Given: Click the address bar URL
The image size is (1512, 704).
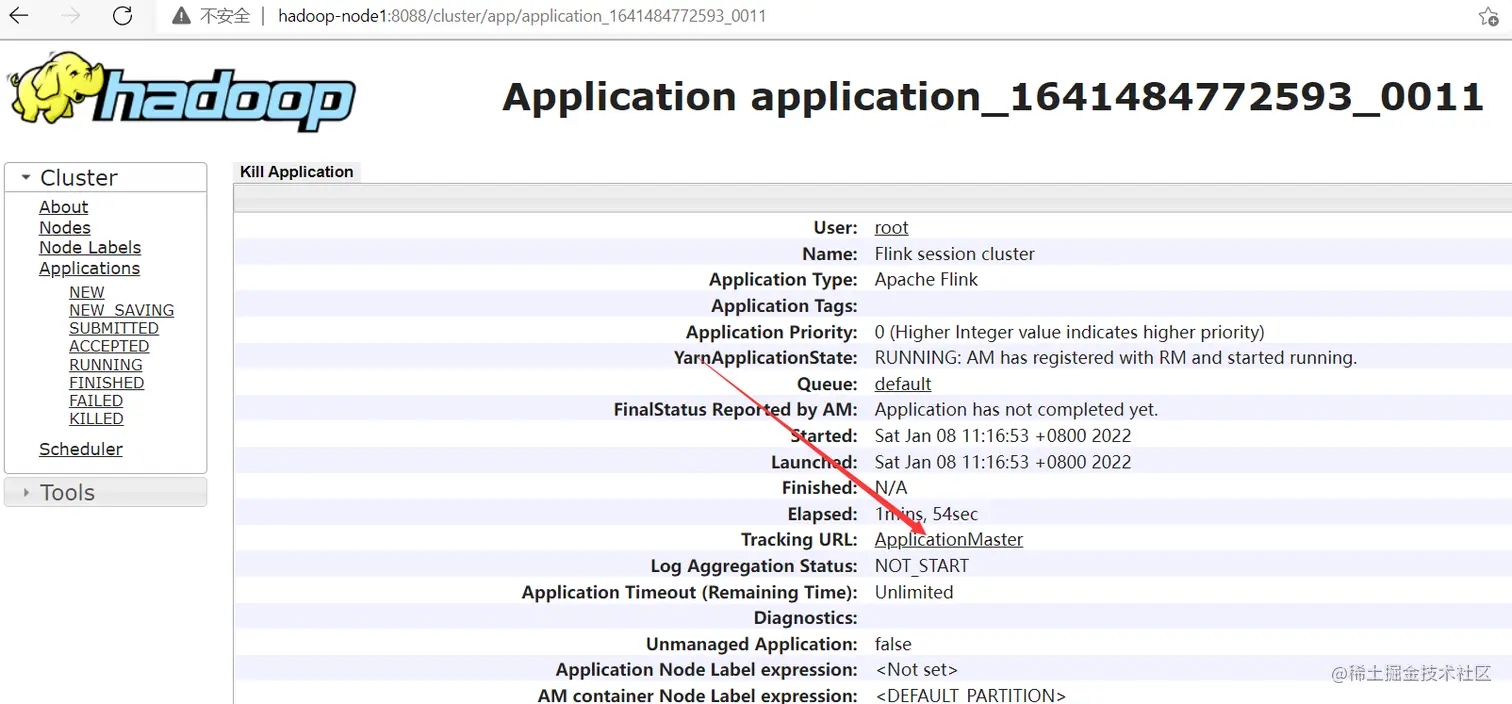Looking at the screenshot, I should (x=522, y=16).
